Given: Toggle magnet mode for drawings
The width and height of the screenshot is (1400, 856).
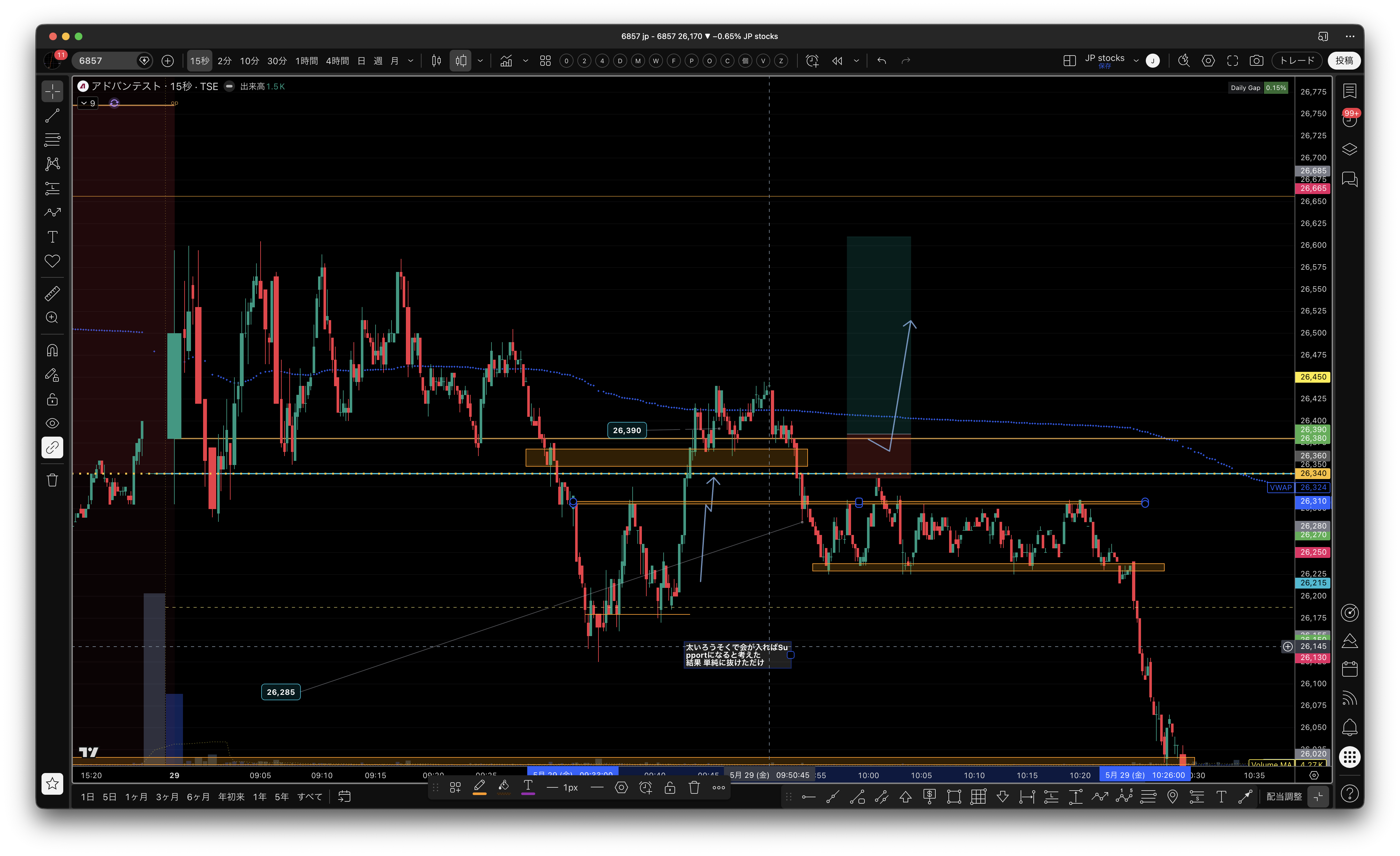Looking at the screenshot, I should coord(52,350).
